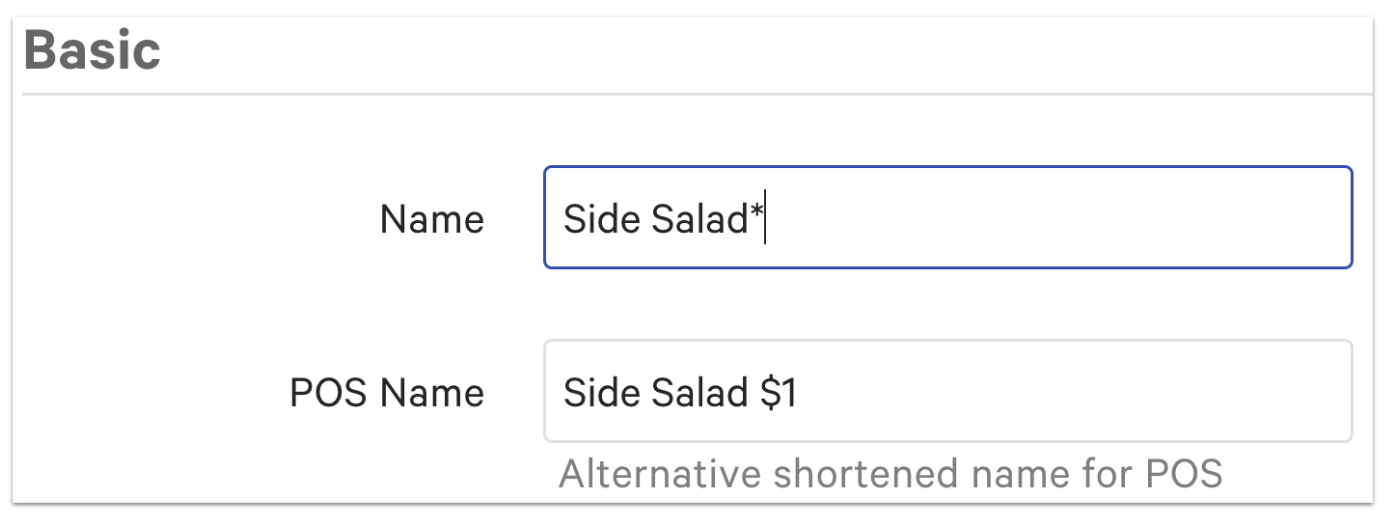Click the Alternative shortened name helper text

click(890, 473)
